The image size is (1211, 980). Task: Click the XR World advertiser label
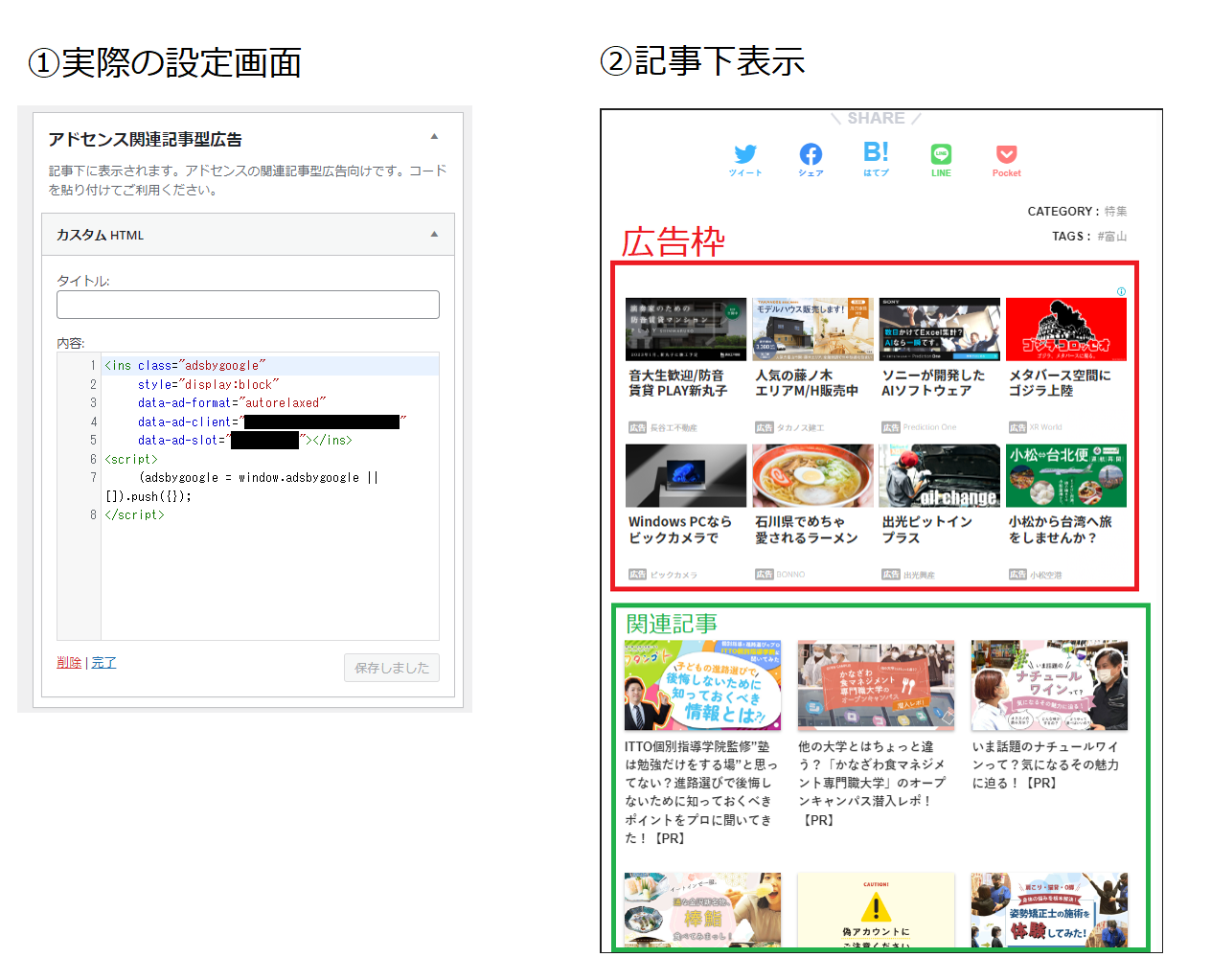[1045, 428]
